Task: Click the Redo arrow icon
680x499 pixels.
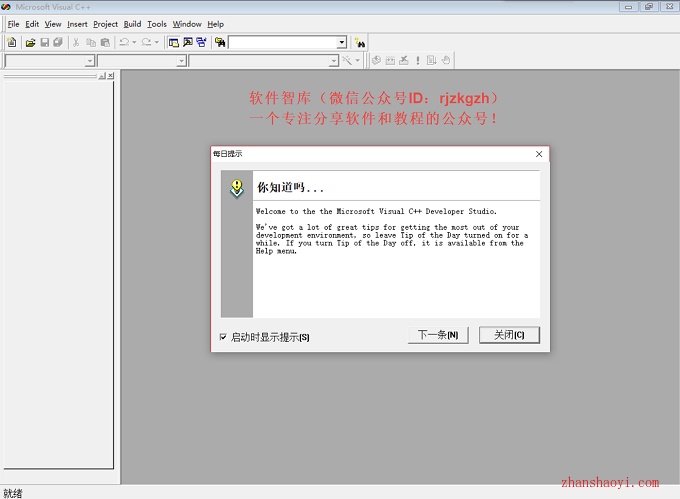Action: tap(147, 42)
